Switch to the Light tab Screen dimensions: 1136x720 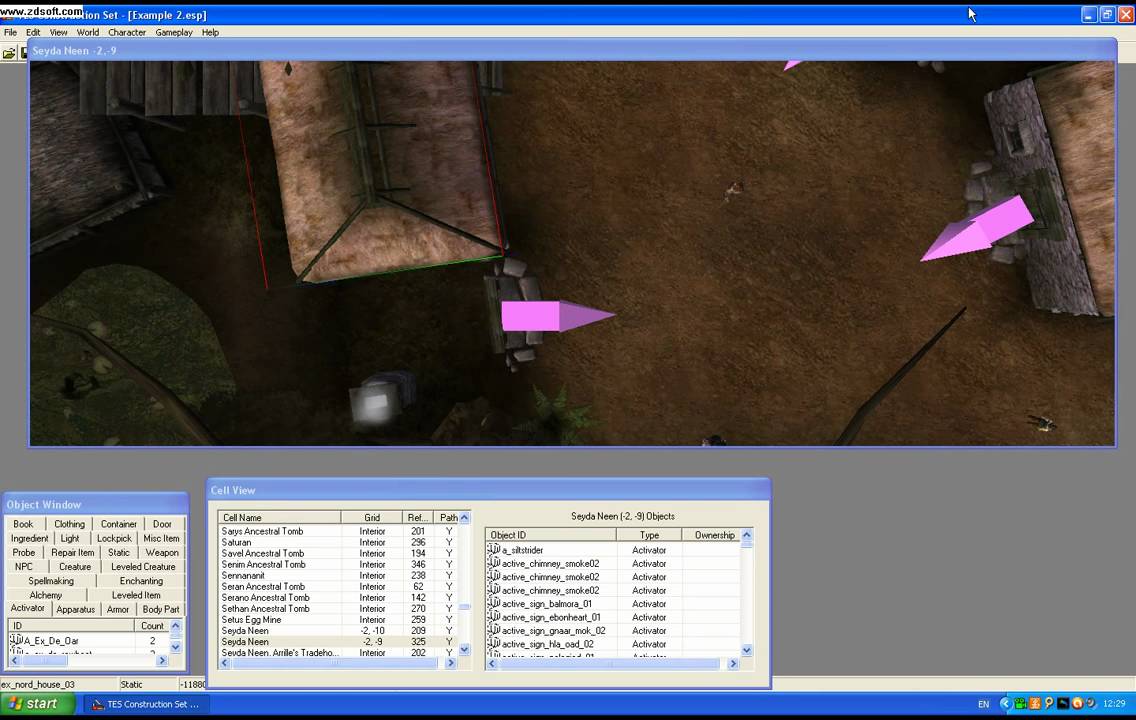pyautogui.click(x=70, y=538)
